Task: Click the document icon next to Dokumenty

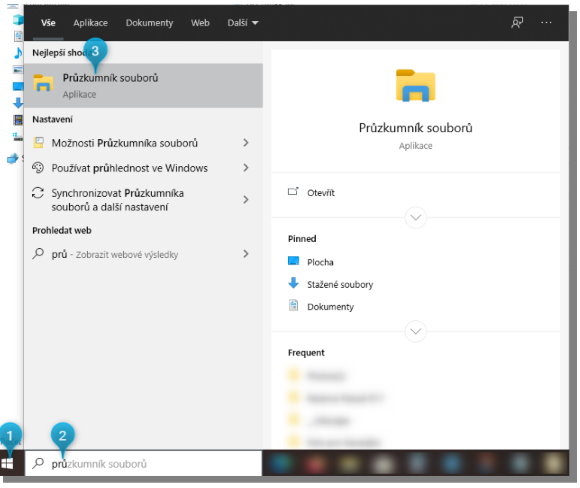Action: [293, 305]
